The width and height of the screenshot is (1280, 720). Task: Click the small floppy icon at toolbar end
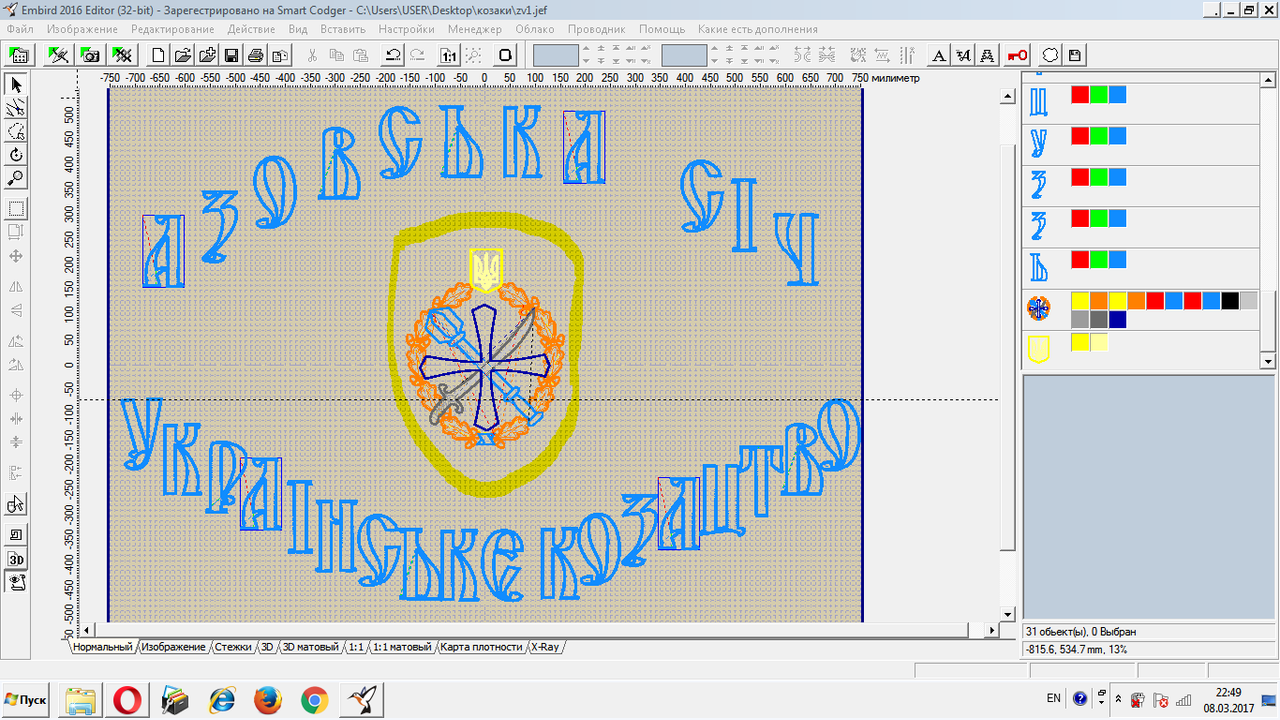click(1075, 55)
